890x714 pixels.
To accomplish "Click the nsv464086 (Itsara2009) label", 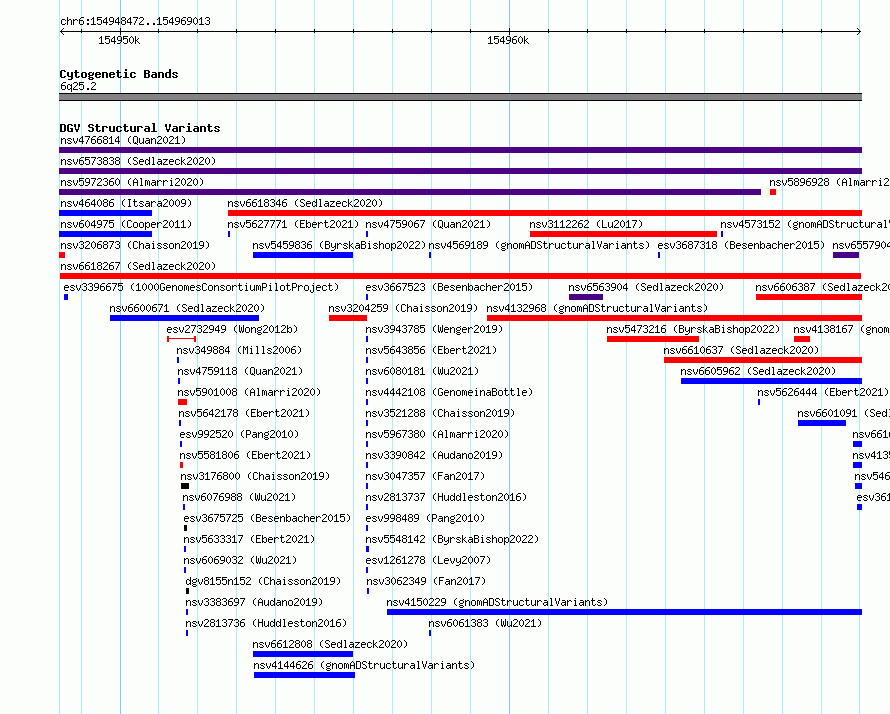I will coord(126,203).
